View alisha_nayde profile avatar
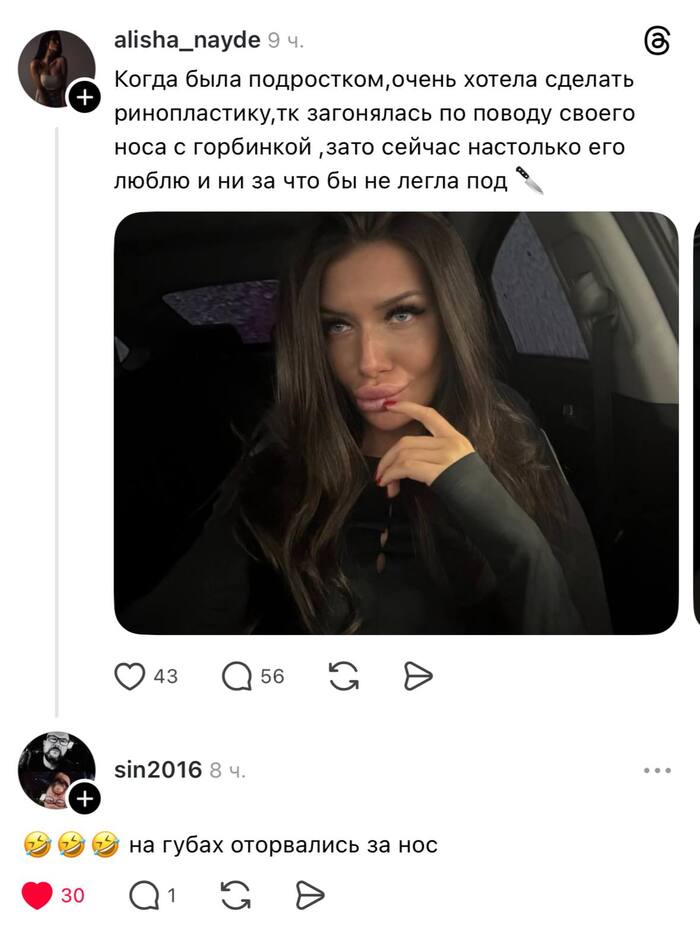700x929 pixels. pyautogui.click(x=57, y=69)
